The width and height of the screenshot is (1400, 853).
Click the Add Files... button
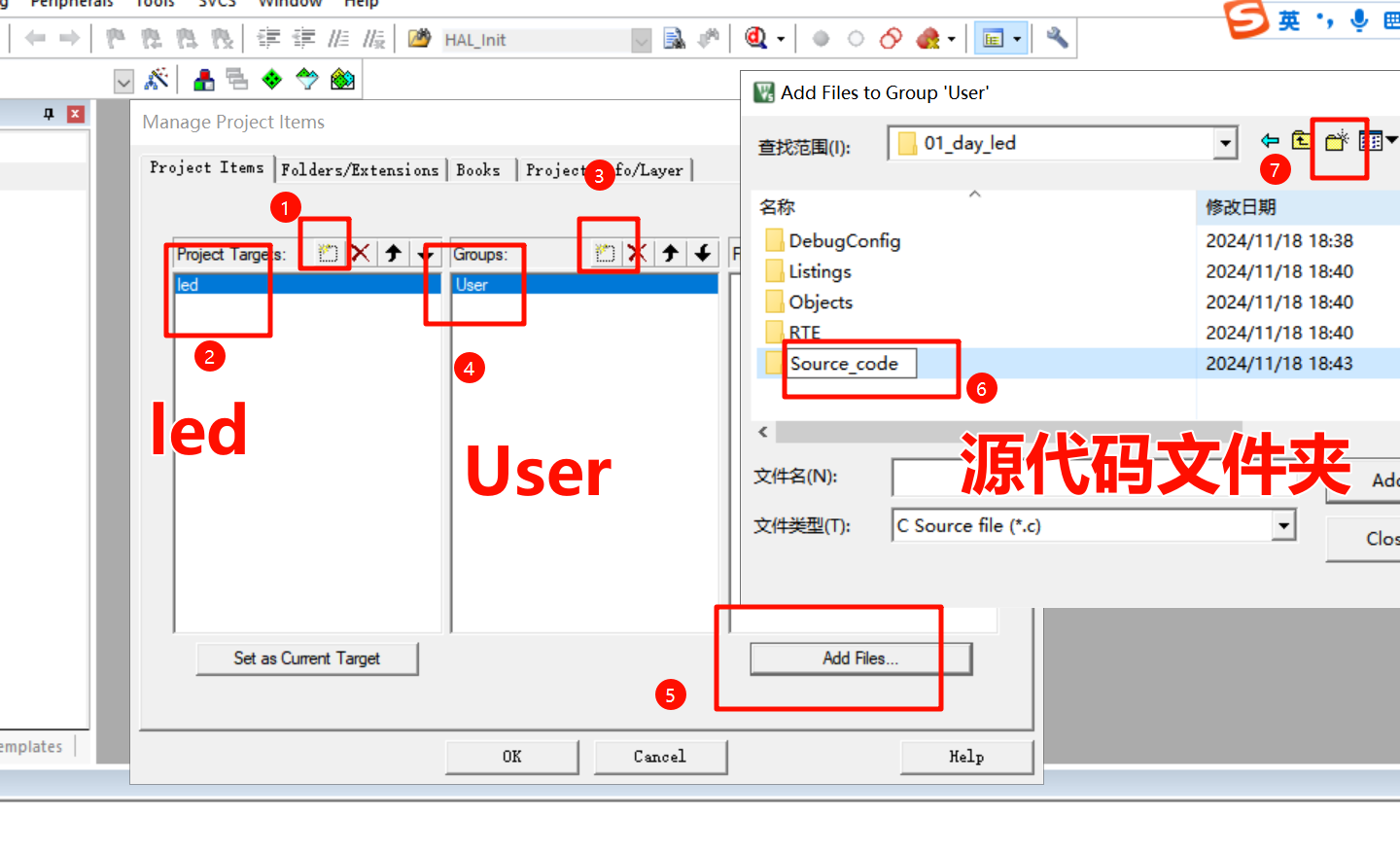tap(860, 658)
